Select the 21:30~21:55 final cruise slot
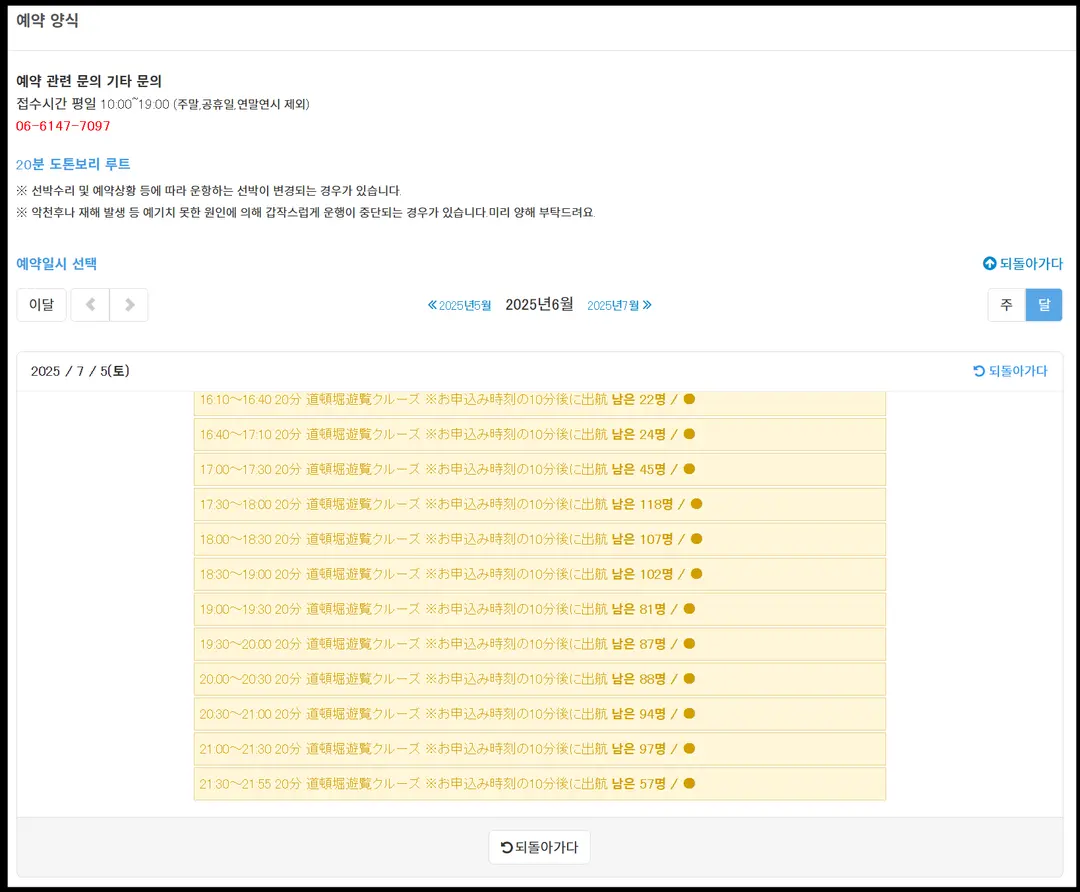This screenshot has height=892, width=1080. point(539,784)
